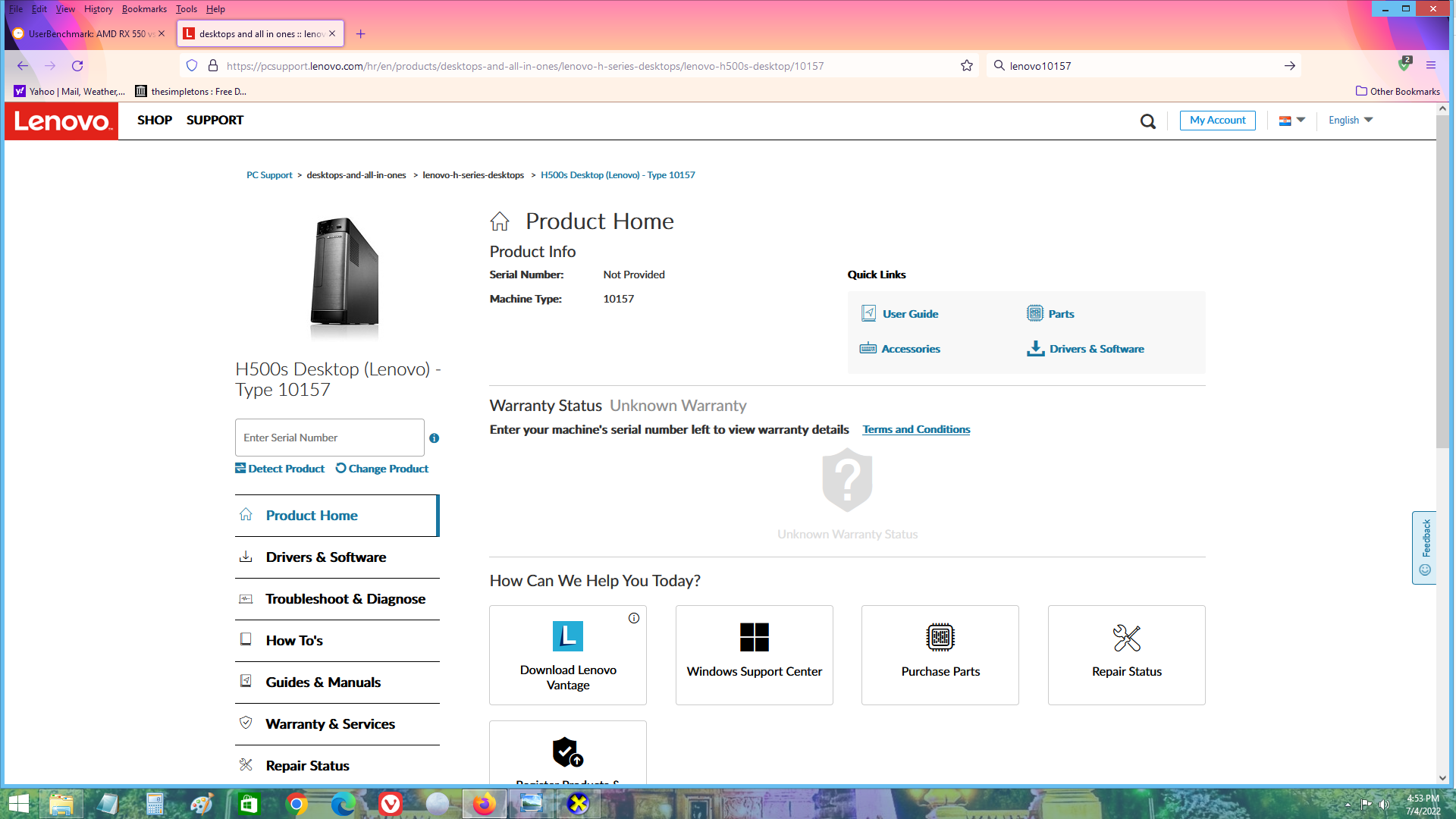Screen dimensions: 1456x819
Task: Open How To's in sidebar
Action: (337, 642)
